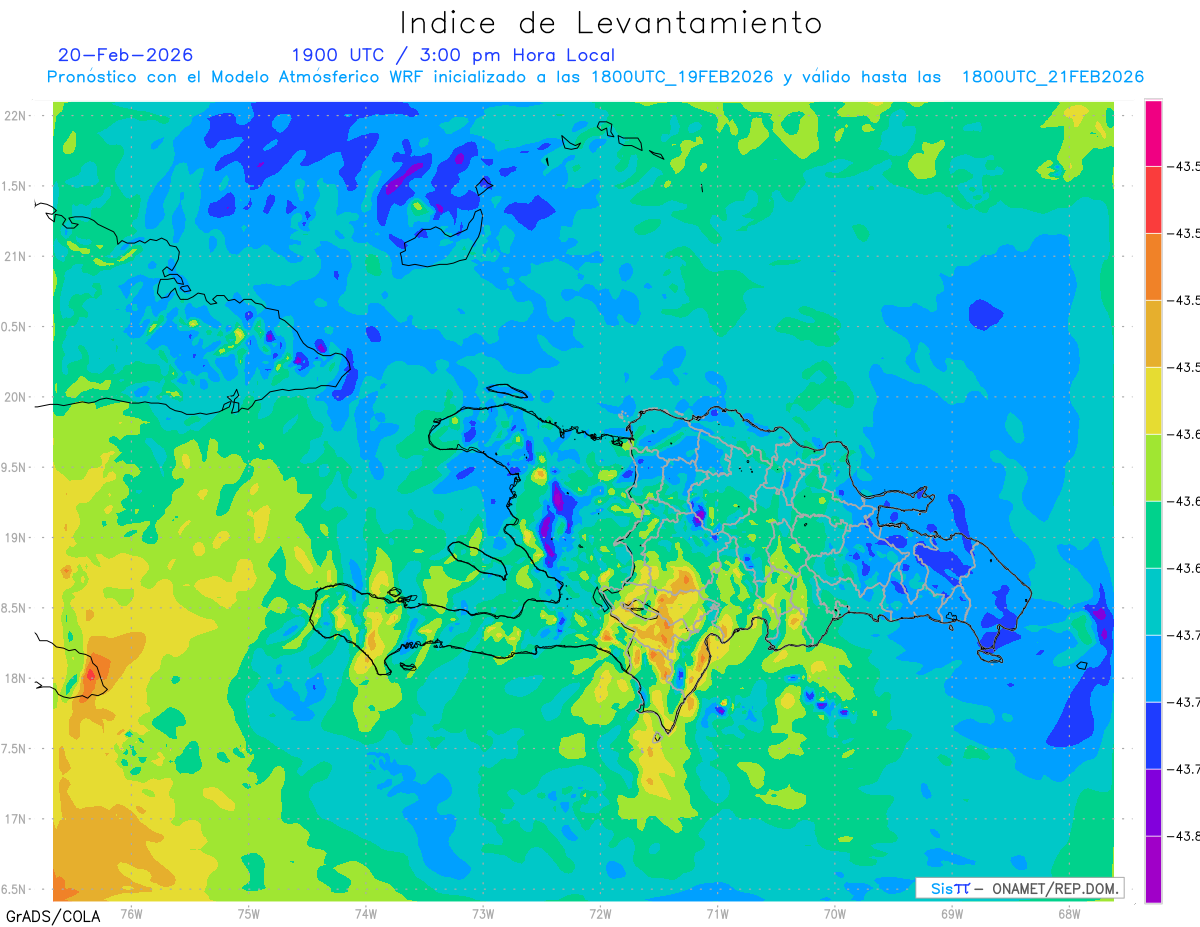
Task: Click the "71W" longitude label
Action: click(717, 913)
